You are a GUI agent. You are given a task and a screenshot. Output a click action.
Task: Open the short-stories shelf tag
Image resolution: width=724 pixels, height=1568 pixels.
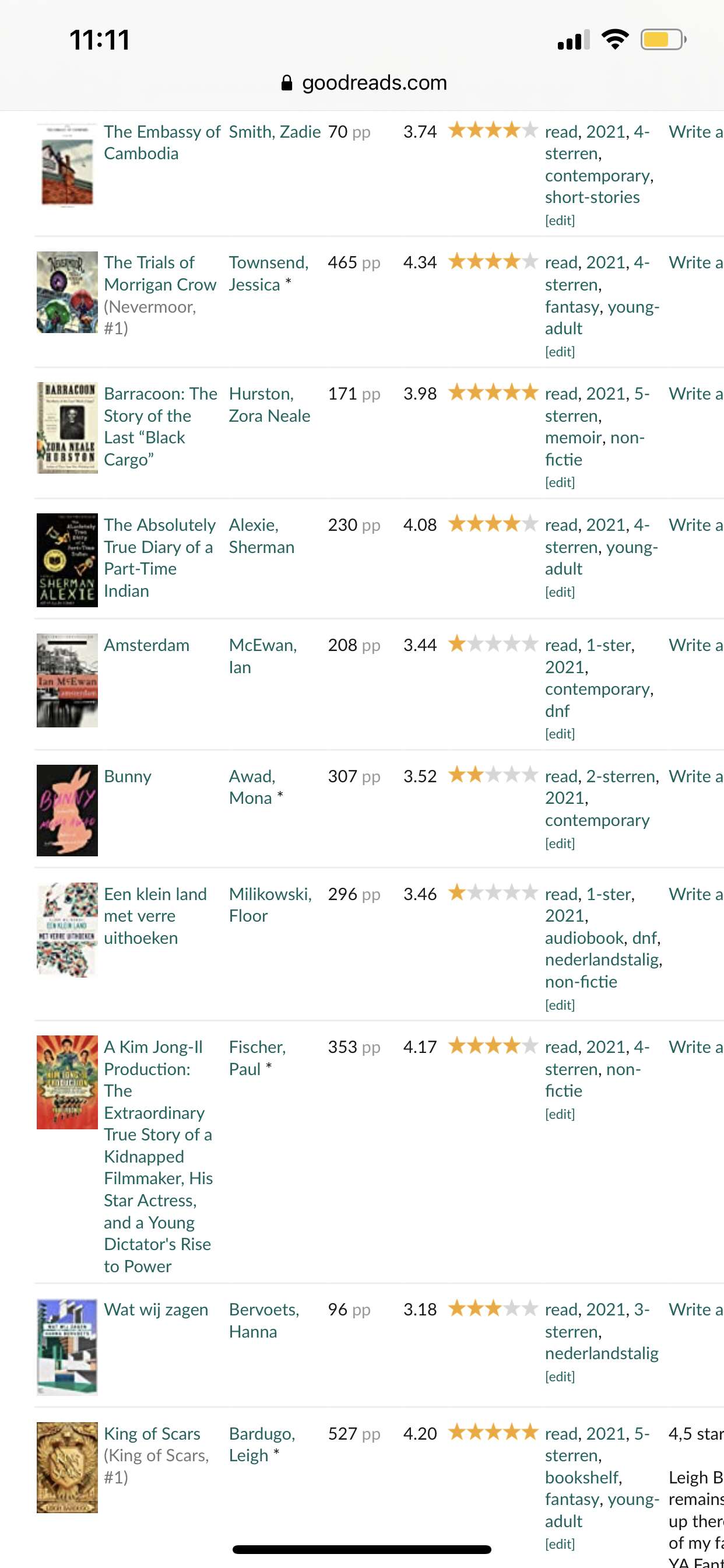pos(592,197)
